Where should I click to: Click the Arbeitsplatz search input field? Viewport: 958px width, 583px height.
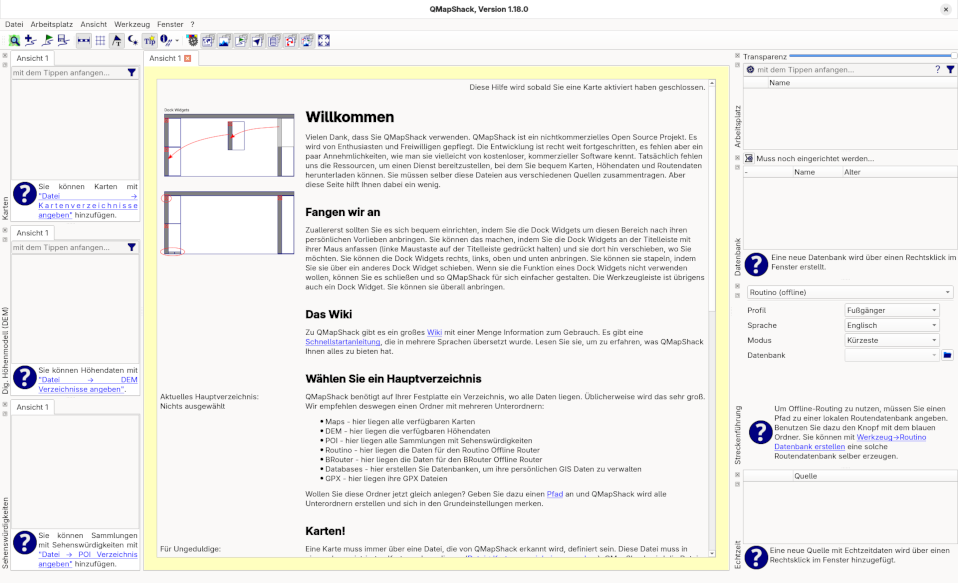point(840,70)
